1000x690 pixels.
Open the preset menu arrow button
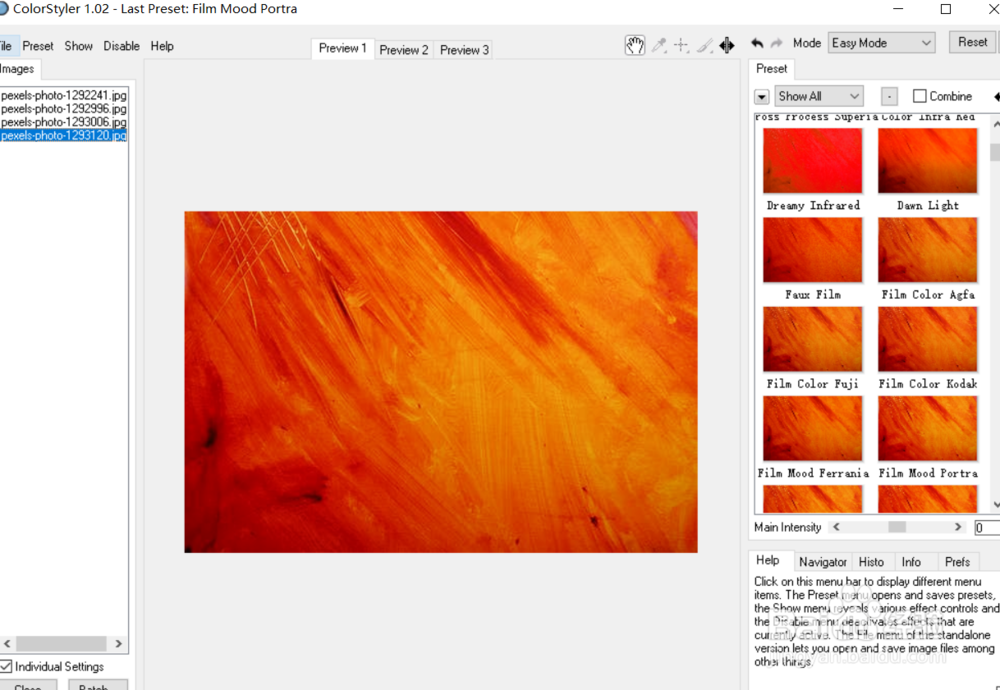pyautogui.click(x=761, y=97)
